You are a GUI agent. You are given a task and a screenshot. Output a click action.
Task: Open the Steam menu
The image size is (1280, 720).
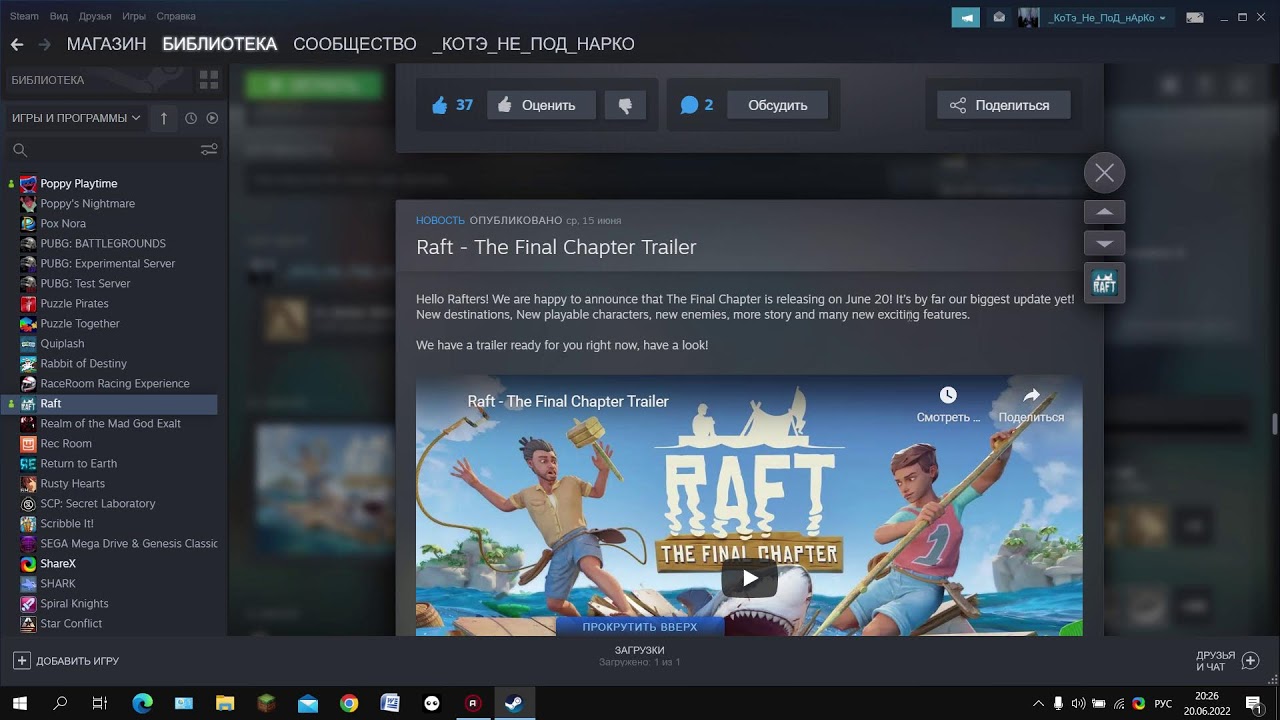coord(24,16)
